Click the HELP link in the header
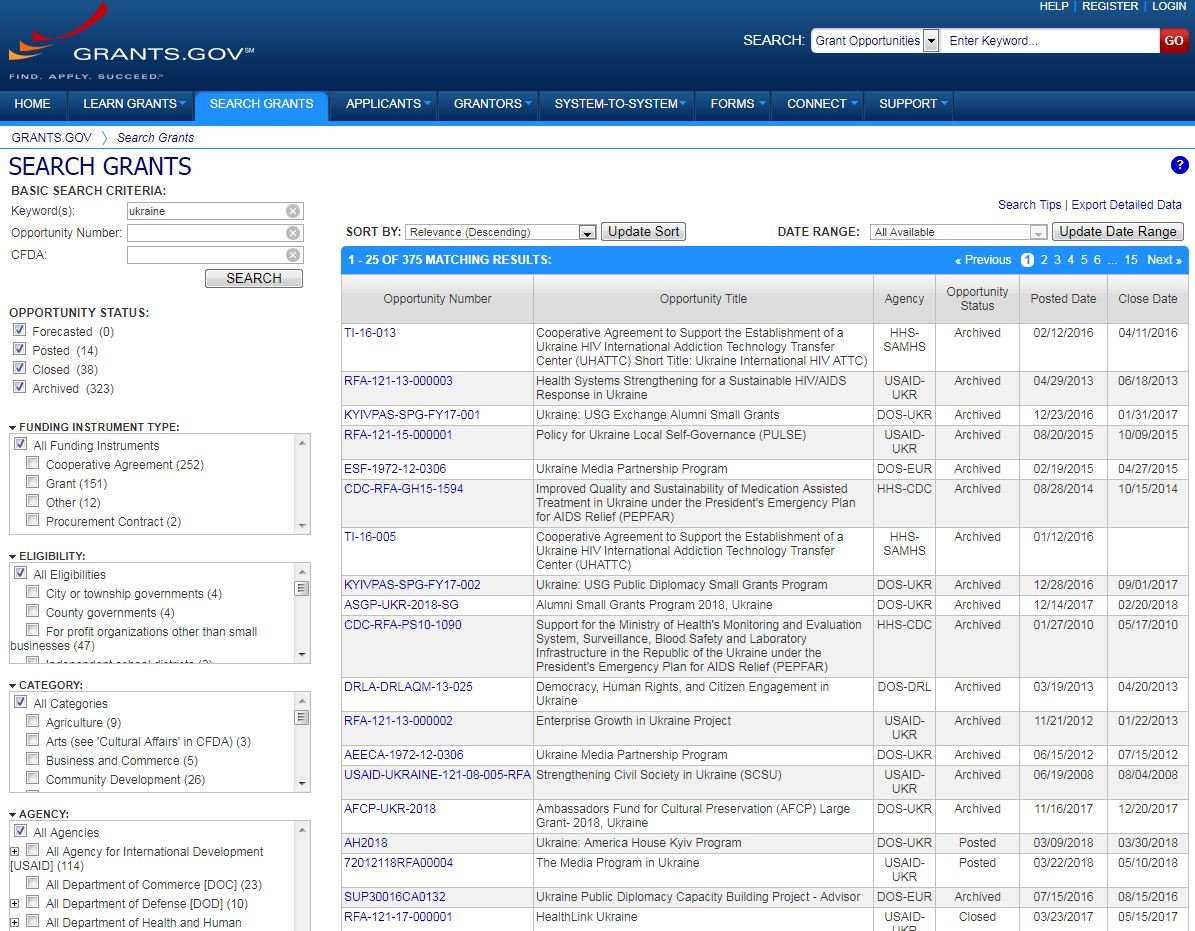 (x=1054, y=6)
